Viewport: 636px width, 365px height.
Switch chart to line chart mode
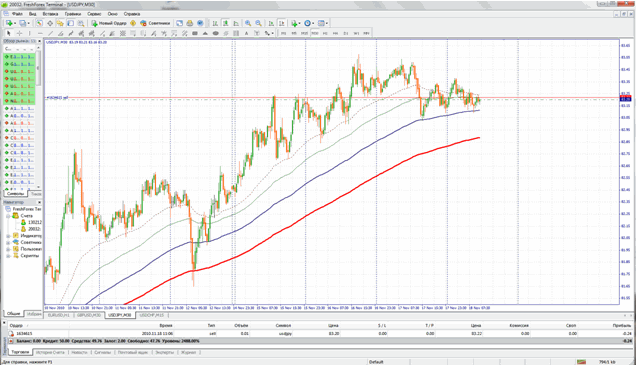coord(236,23)
